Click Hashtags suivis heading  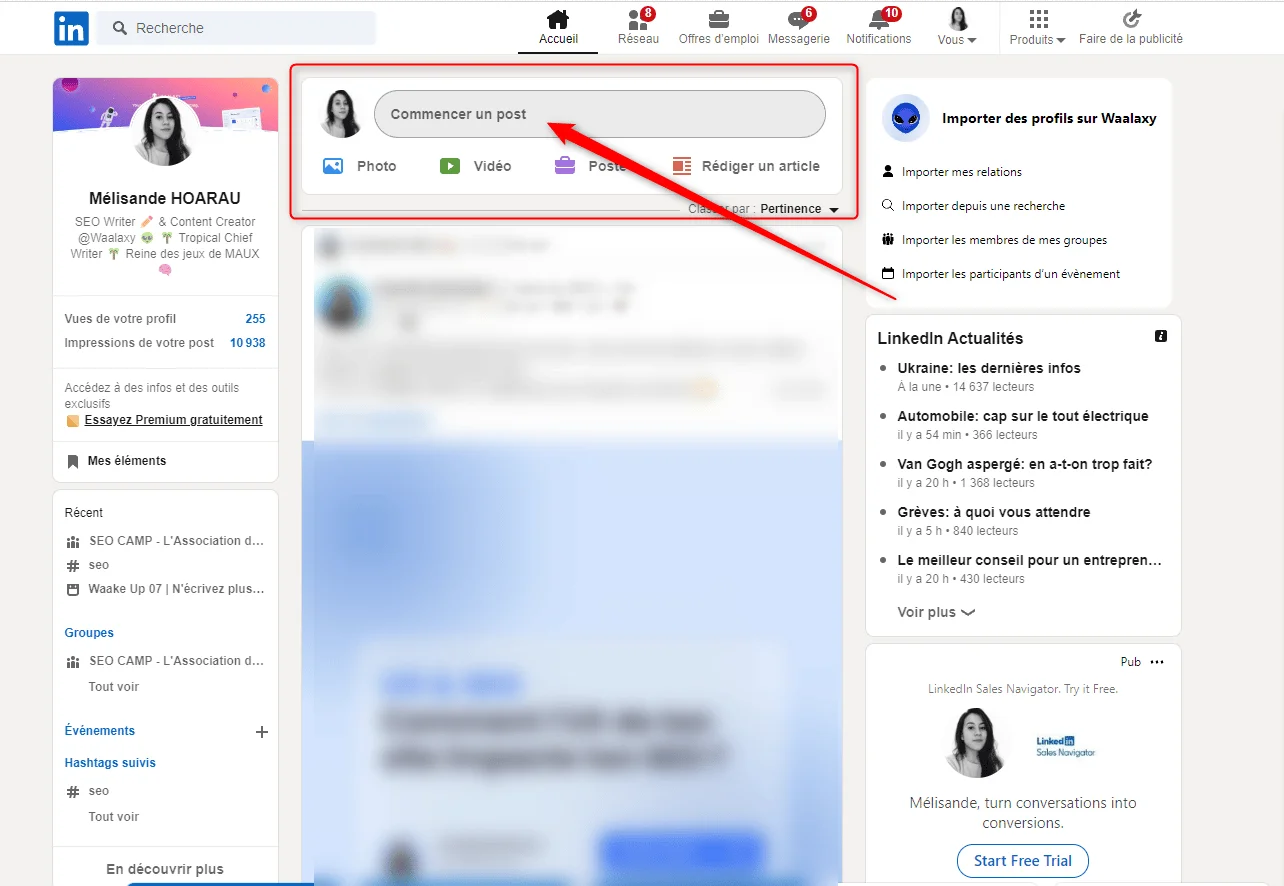point(110,763)
